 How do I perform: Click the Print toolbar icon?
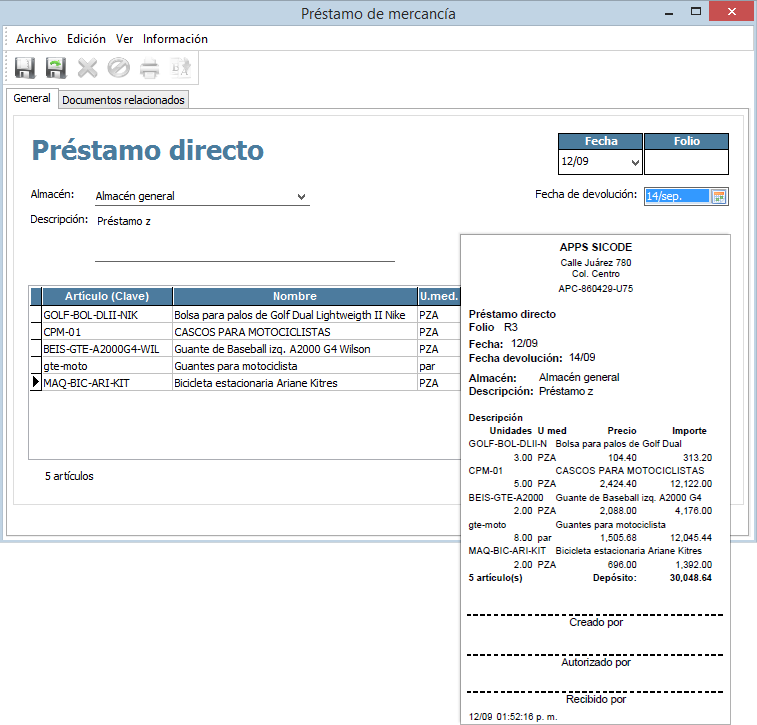click(149, 68)
